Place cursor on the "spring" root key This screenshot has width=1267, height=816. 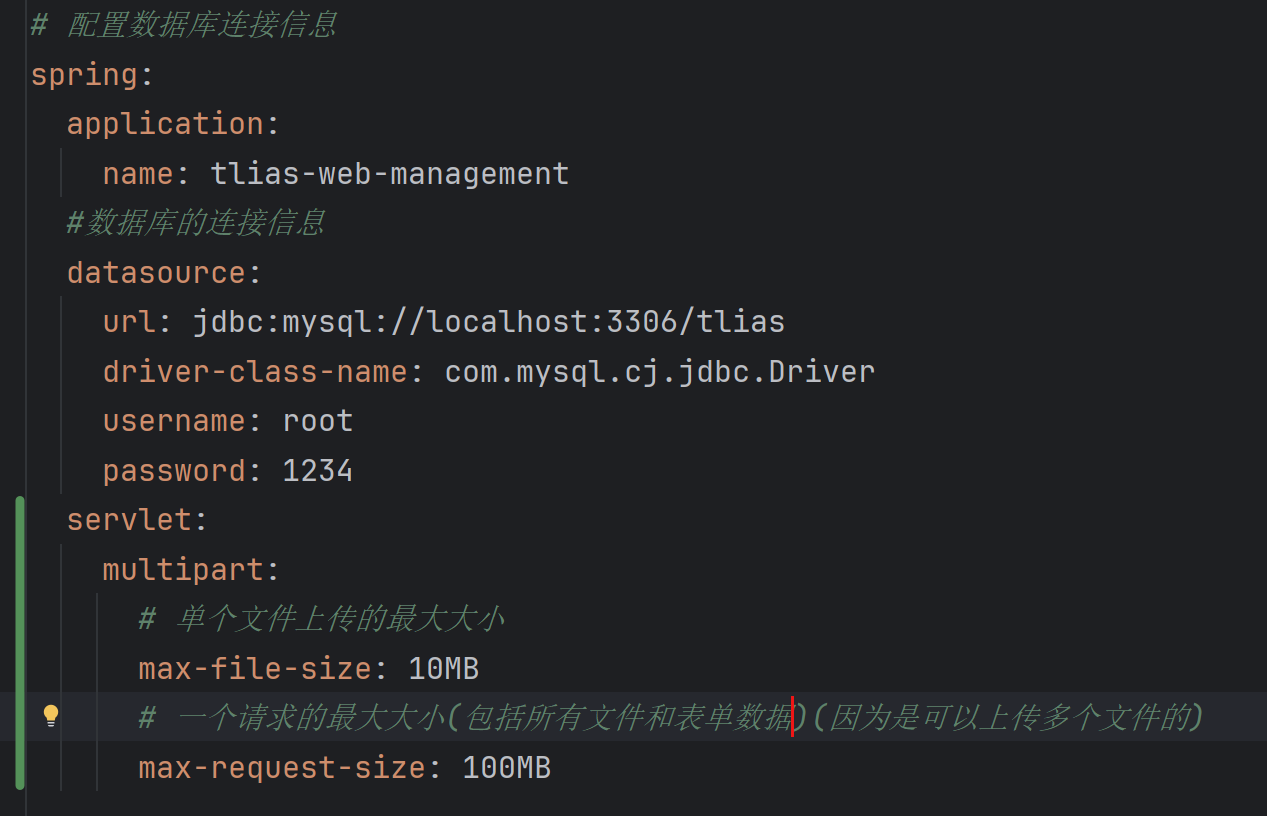tap(84, 75)
